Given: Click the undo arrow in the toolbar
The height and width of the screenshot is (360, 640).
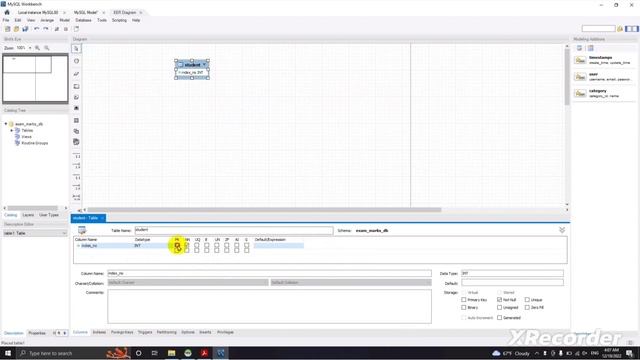Looking at the screenshot, I should pyautogui.click(x=37, y=29).
